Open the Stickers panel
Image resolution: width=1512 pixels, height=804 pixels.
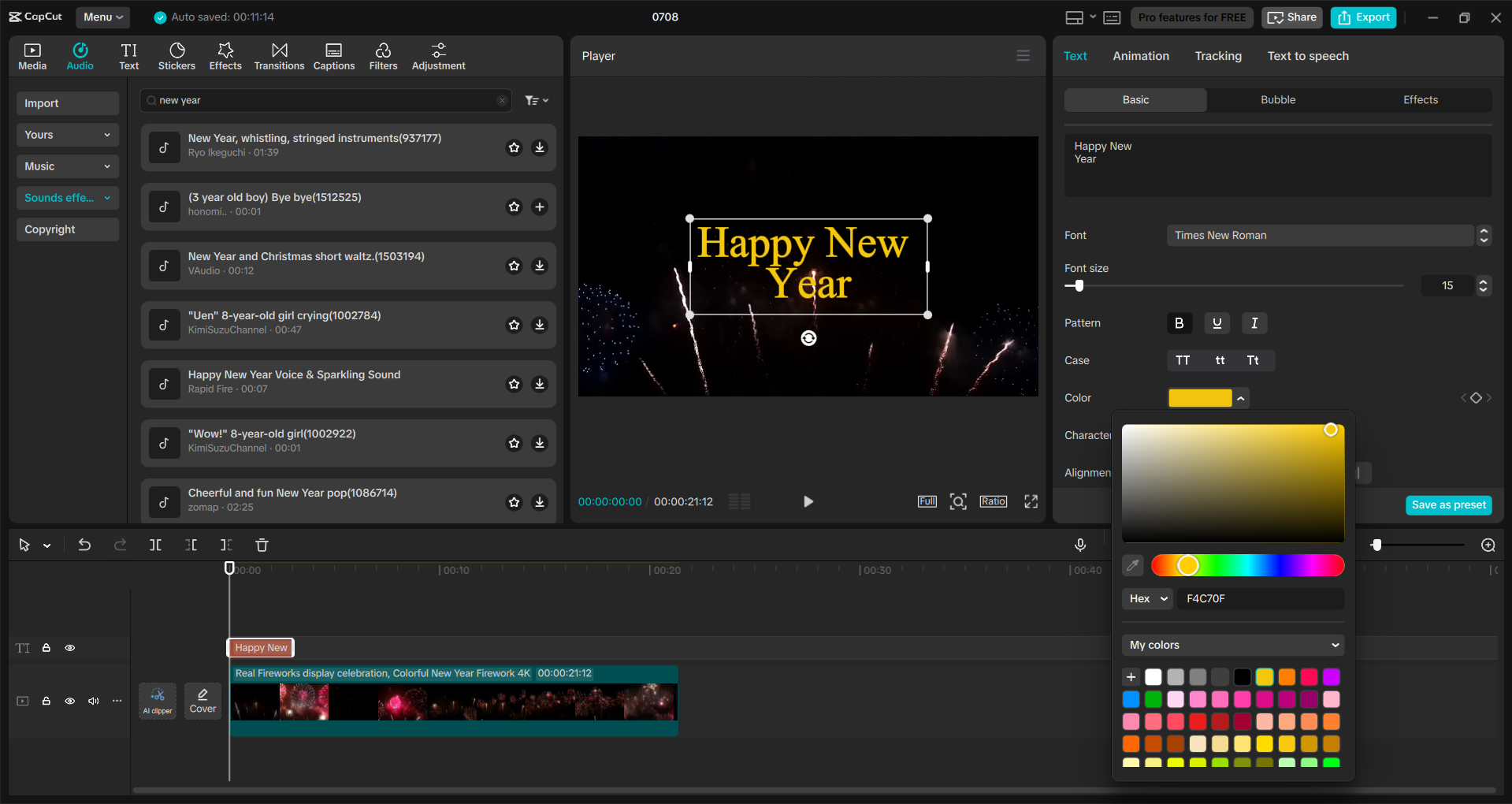[176, 55]
